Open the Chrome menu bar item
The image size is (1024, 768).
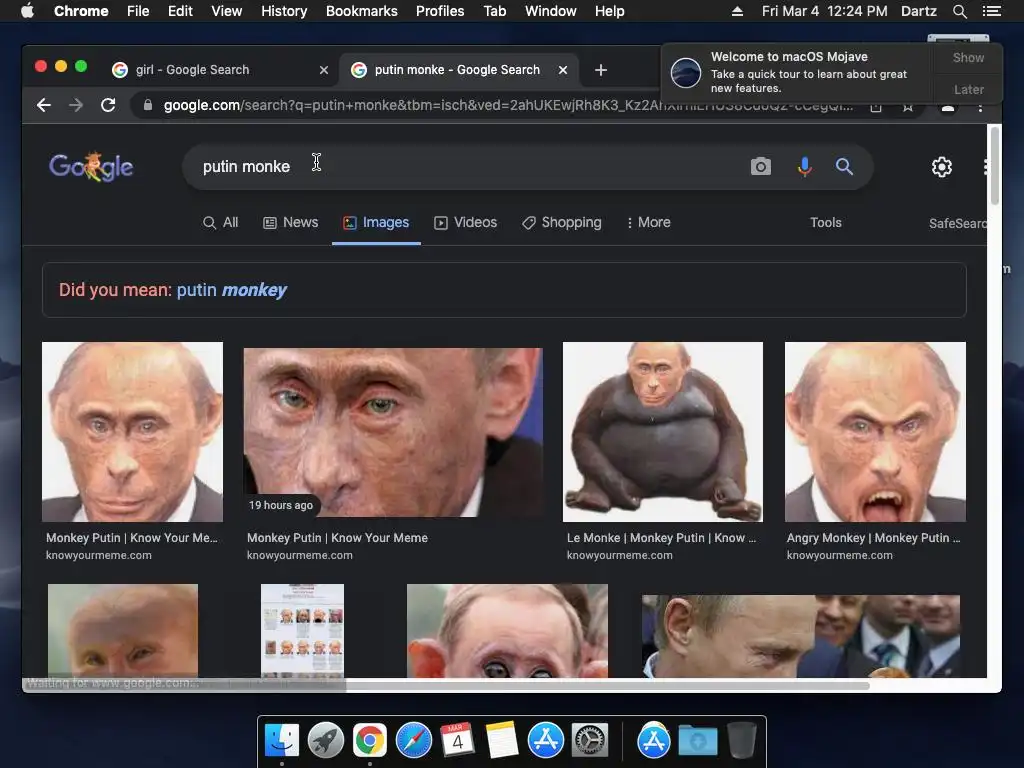(81, 11)
